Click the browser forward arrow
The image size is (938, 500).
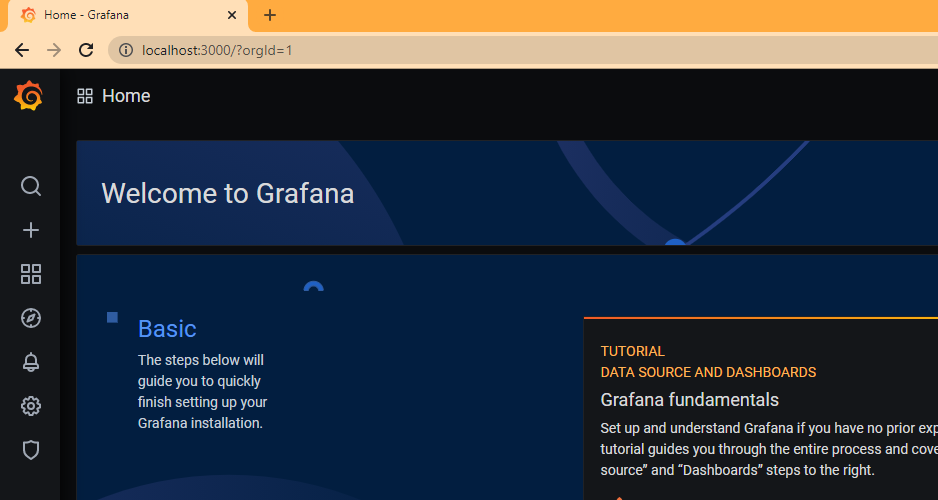54,50
